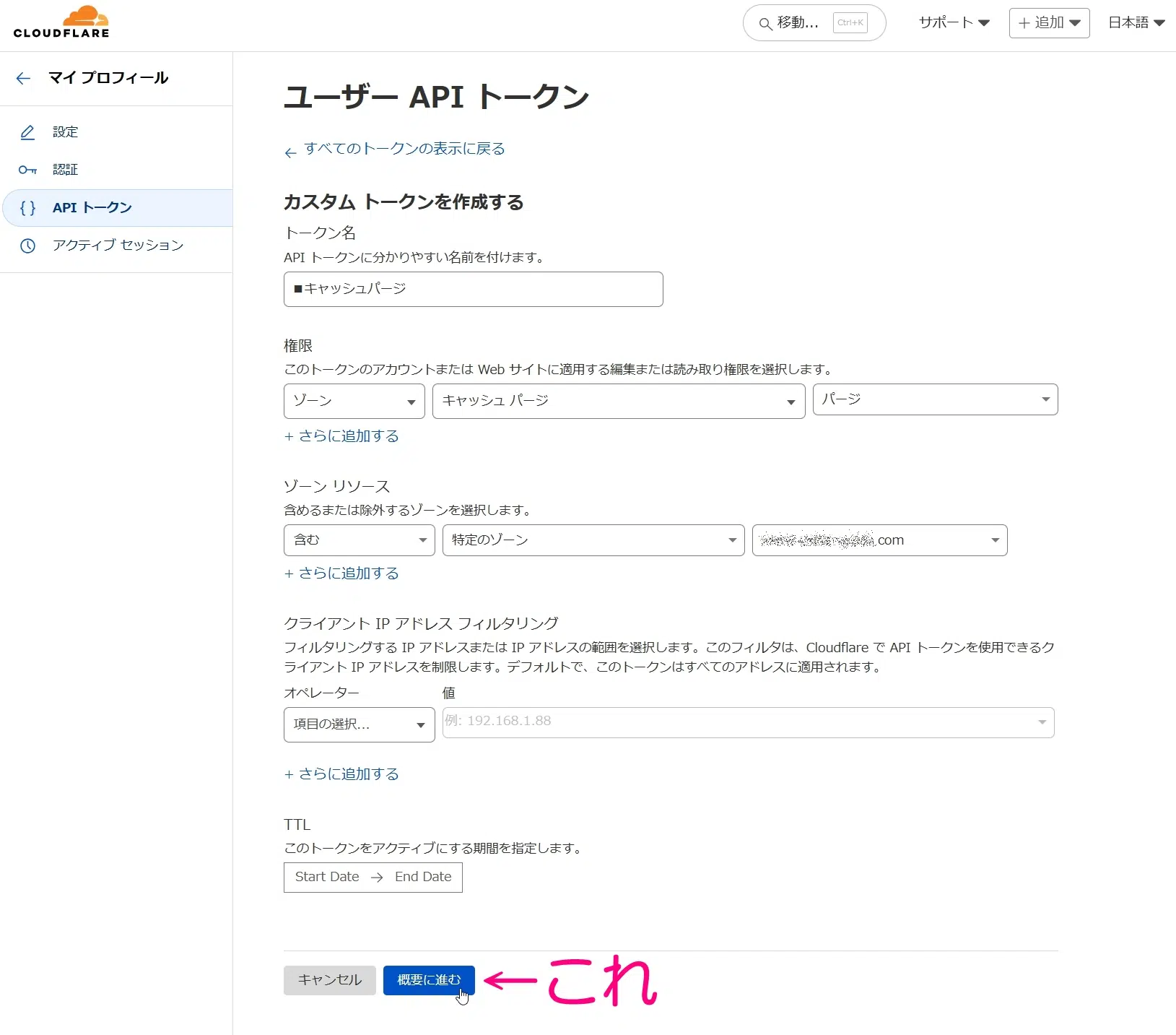Click the back arrow beside マイ プロフィール
The height and width of the screenshot is (1035, 1176).
click(x=23, y=78)
